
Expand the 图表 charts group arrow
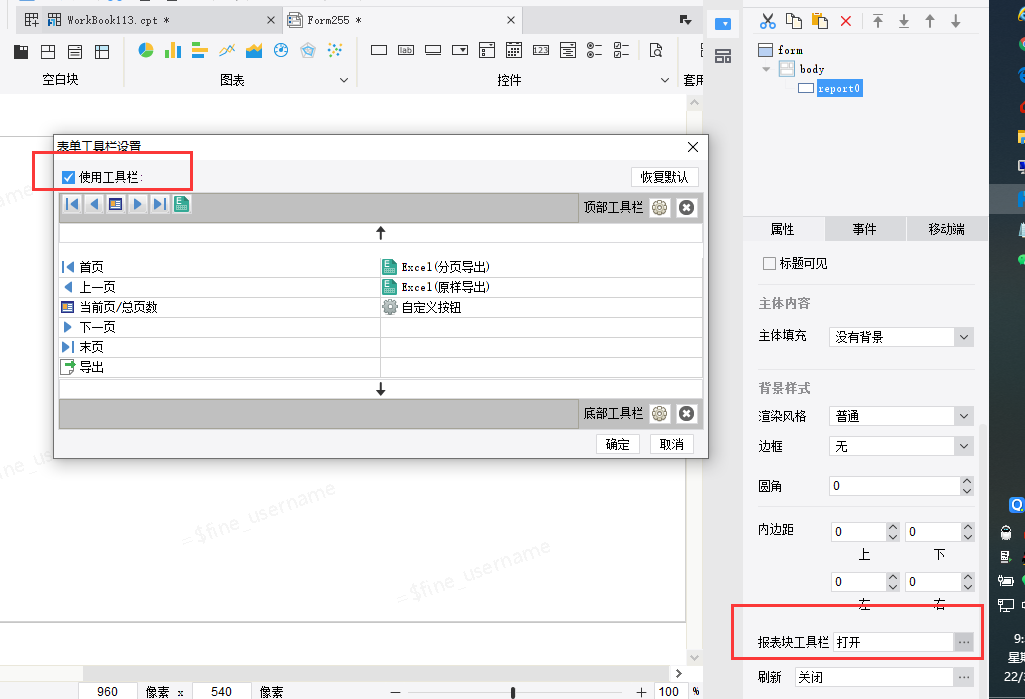(344, 80)
